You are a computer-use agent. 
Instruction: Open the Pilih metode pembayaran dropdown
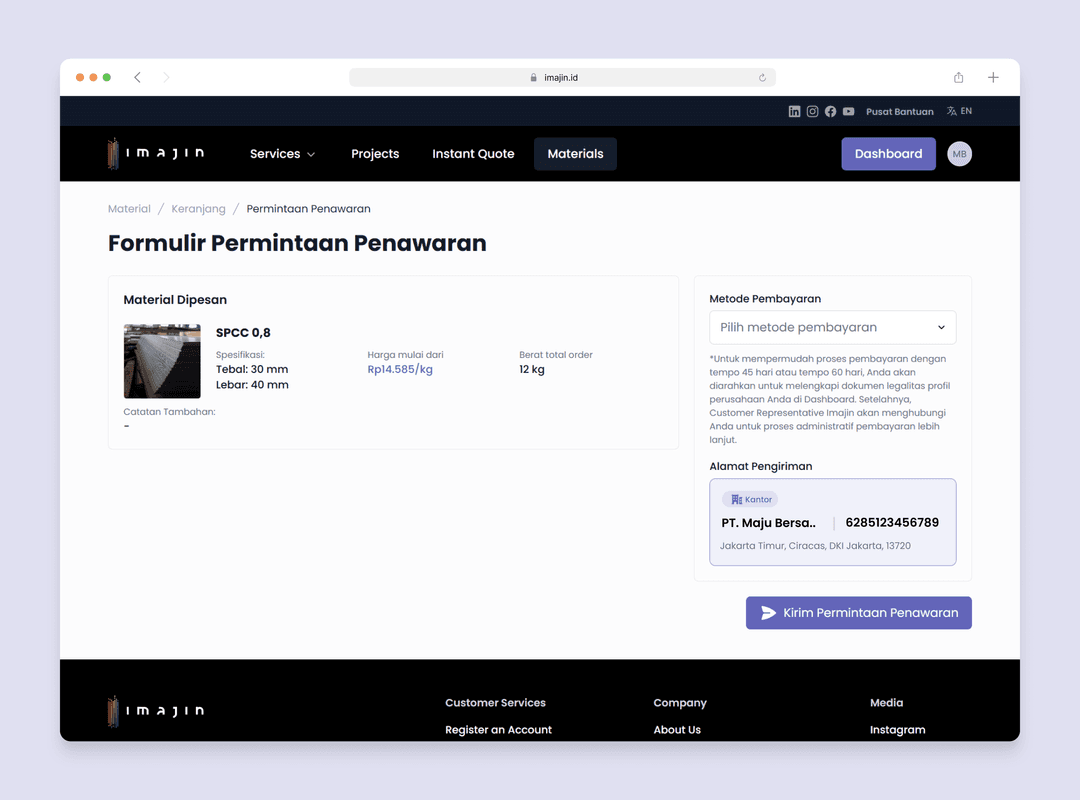coord(832,327)
